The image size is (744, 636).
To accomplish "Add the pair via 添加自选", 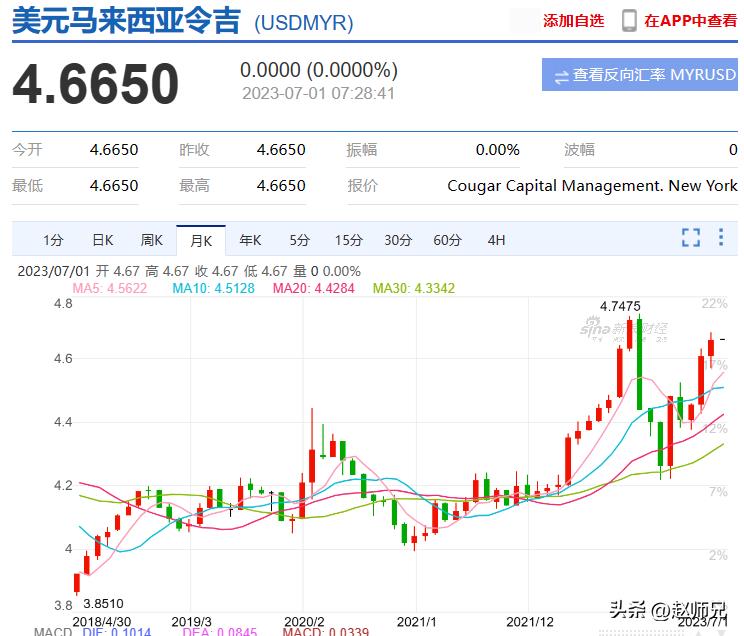I will tap(573, 20).
